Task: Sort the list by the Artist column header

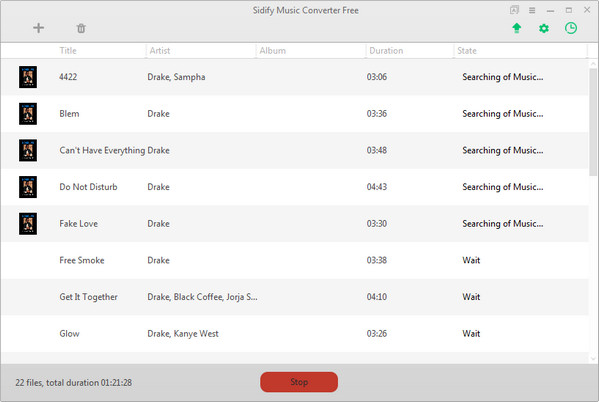Action: 160,50
